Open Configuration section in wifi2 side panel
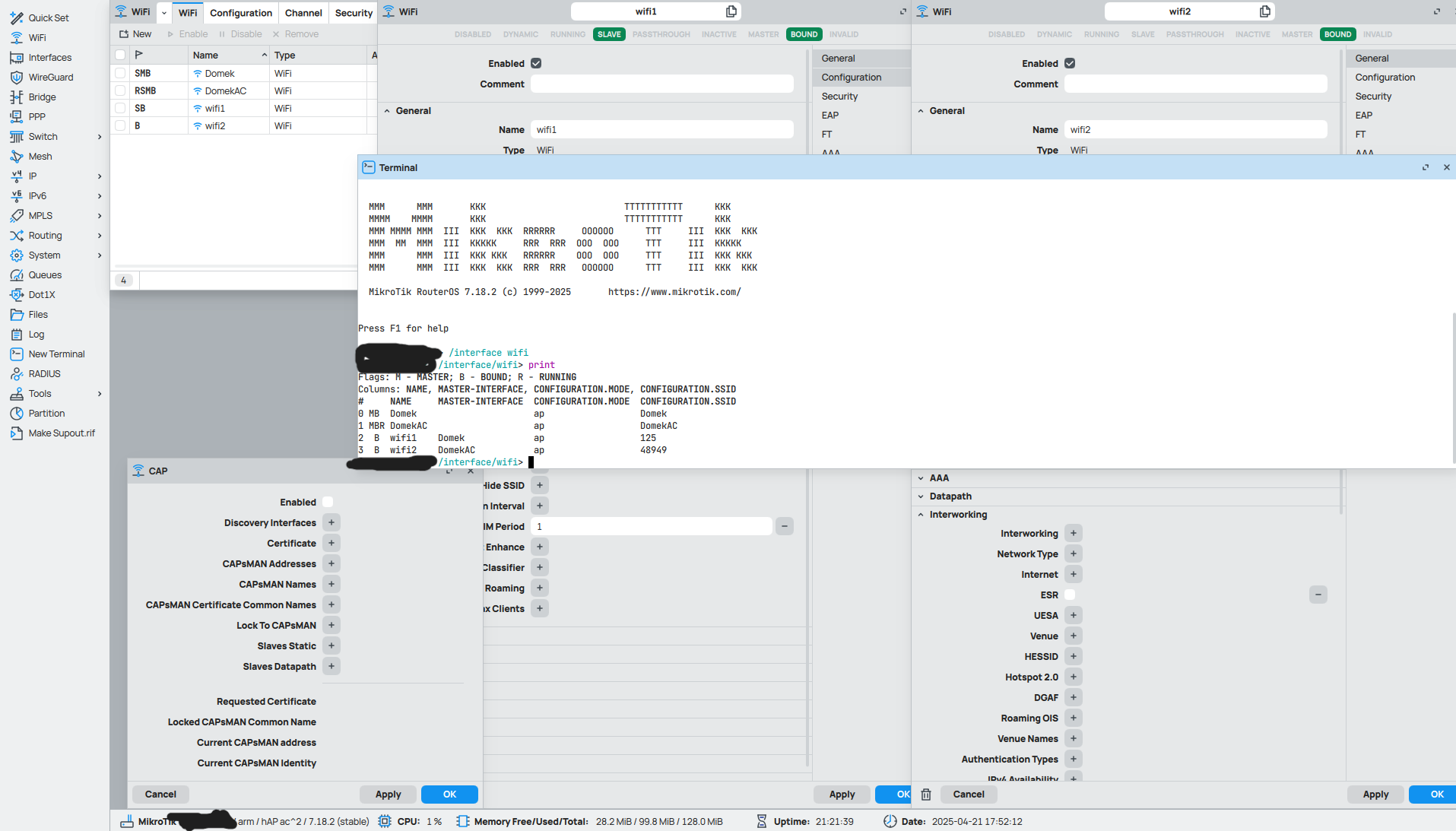The height and width of the screenshot is (831, 1456). (1385, 77)
